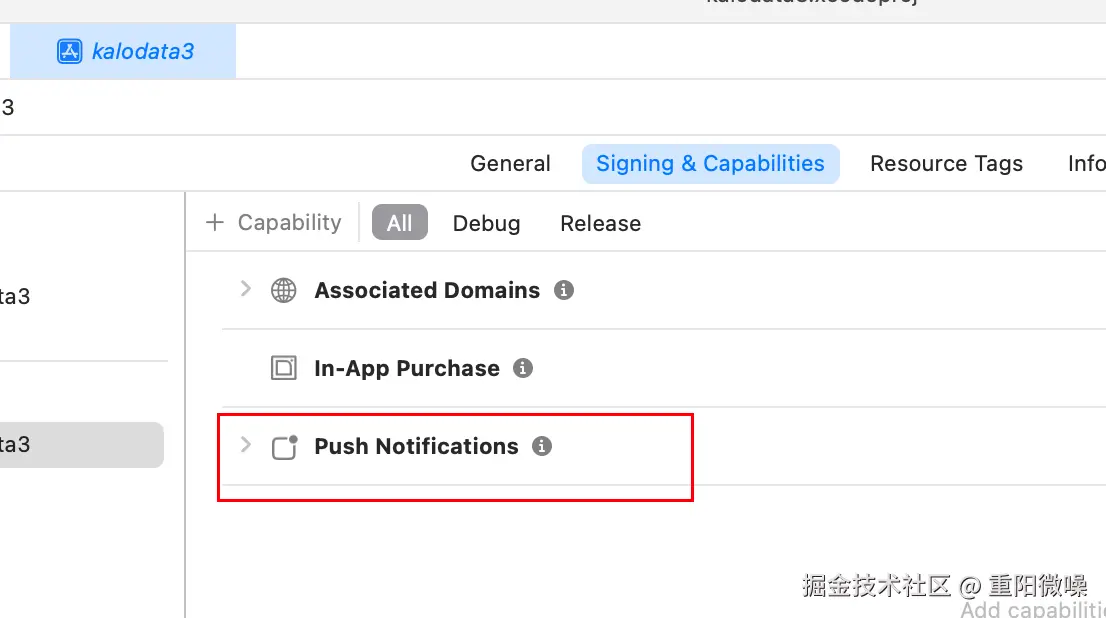Select the Signing & Capabilities tab
The width and height of the screenshot is (1106, 618).
click(x=710, y=164)
